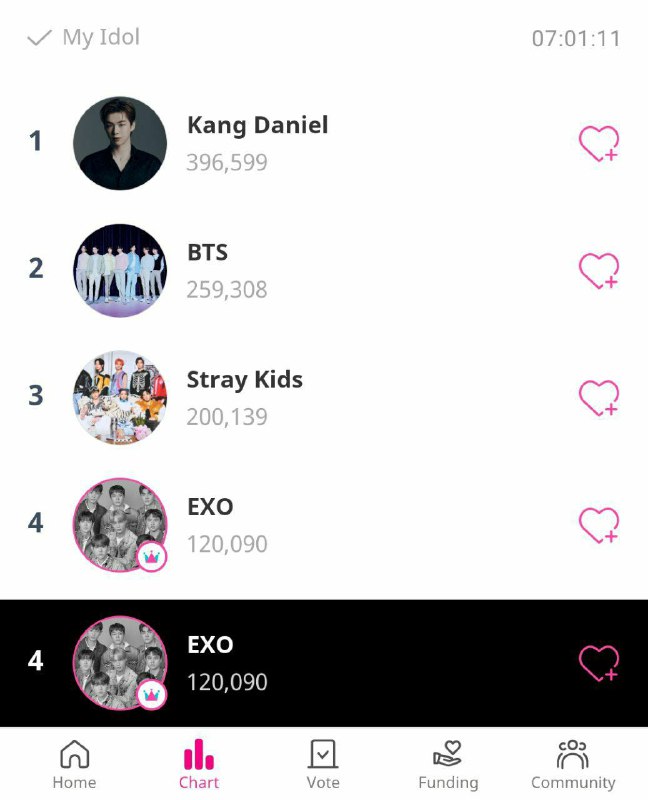Select the Chart tab
Image resolution: width=648 pixels, height=800 pixels.
tap(199, 764)
